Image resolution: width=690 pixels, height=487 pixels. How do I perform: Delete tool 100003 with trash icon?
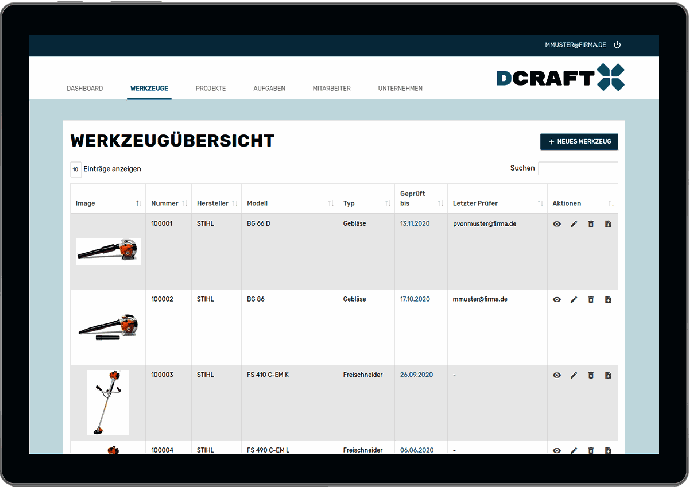[591, 375]
